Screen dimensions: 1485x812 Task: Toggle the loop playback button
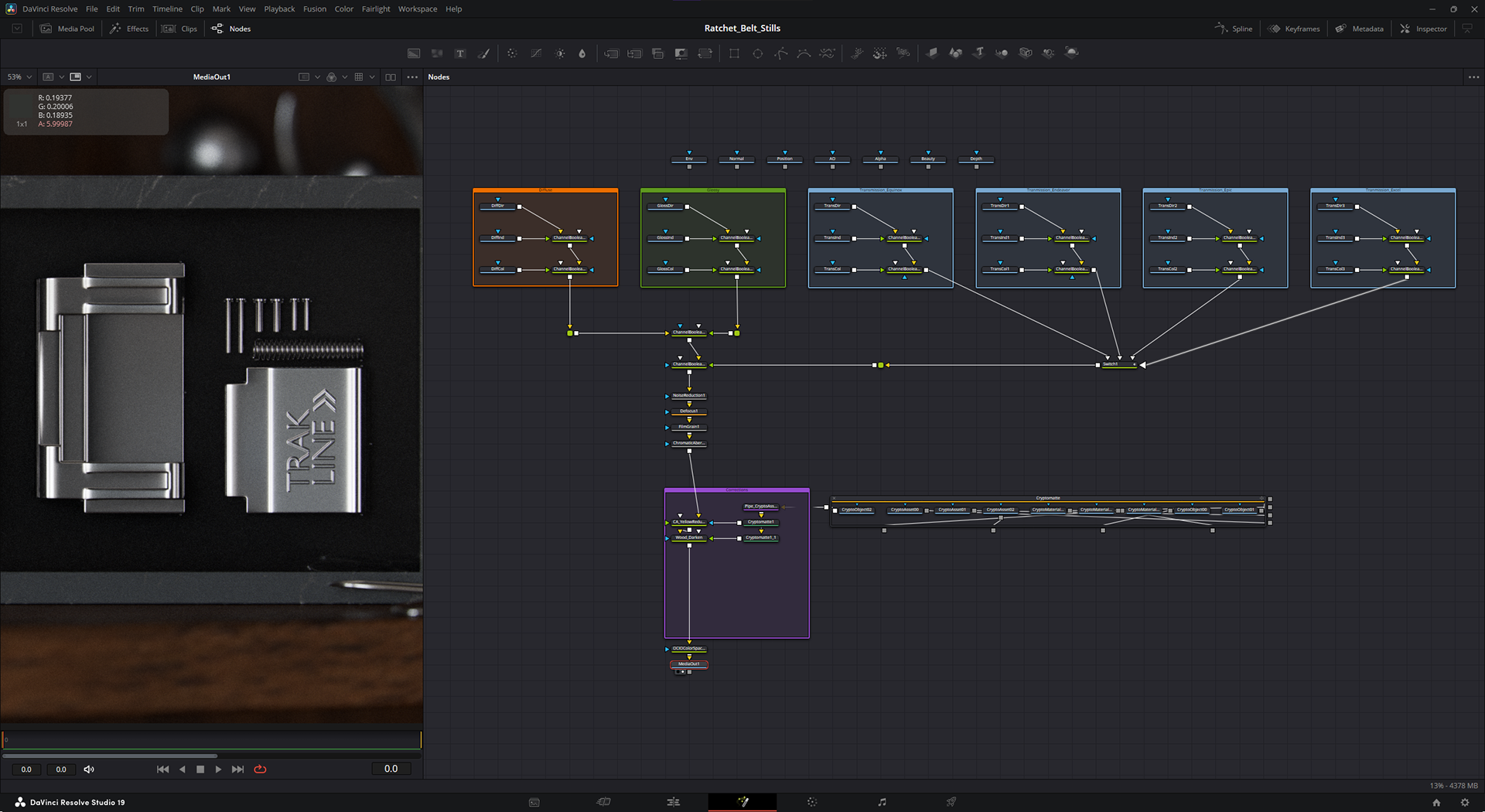[x=260, y=769]
